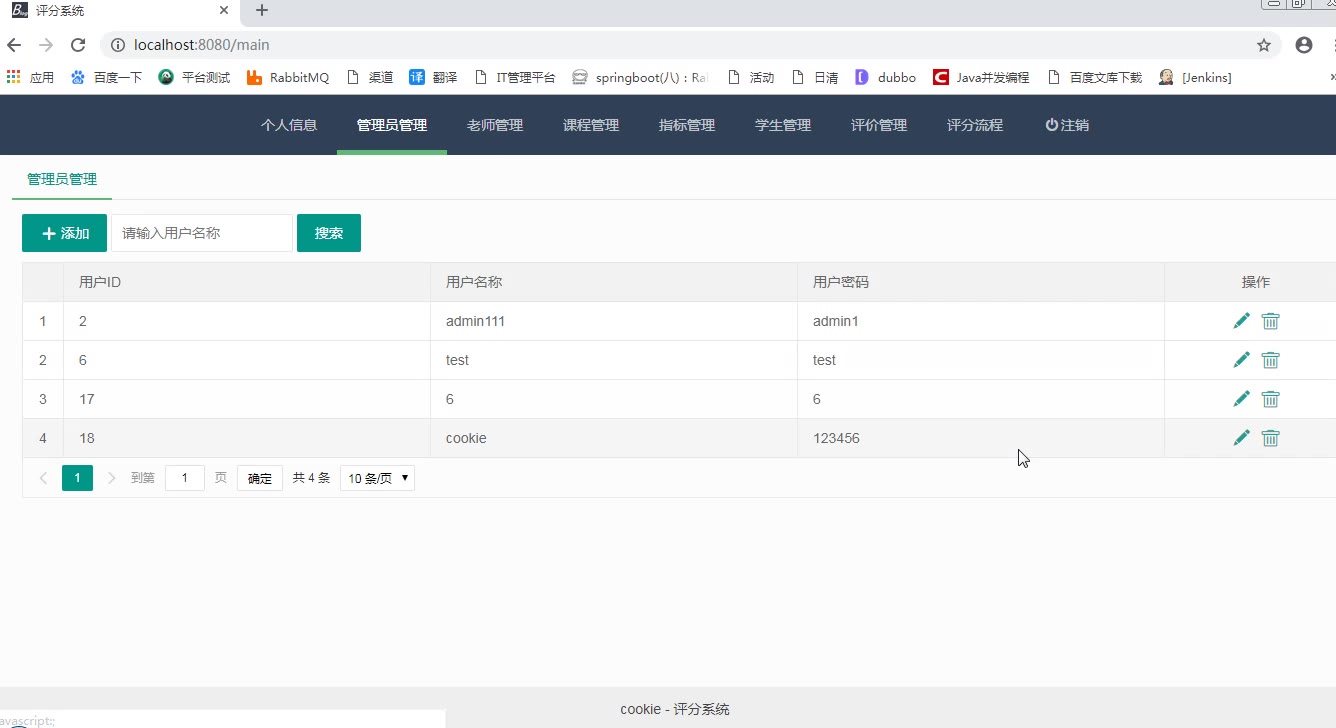Viewport: 1336px width, 728px height.
Task: Go to 学生管理 in navigation bar
Action: point(783,125)
